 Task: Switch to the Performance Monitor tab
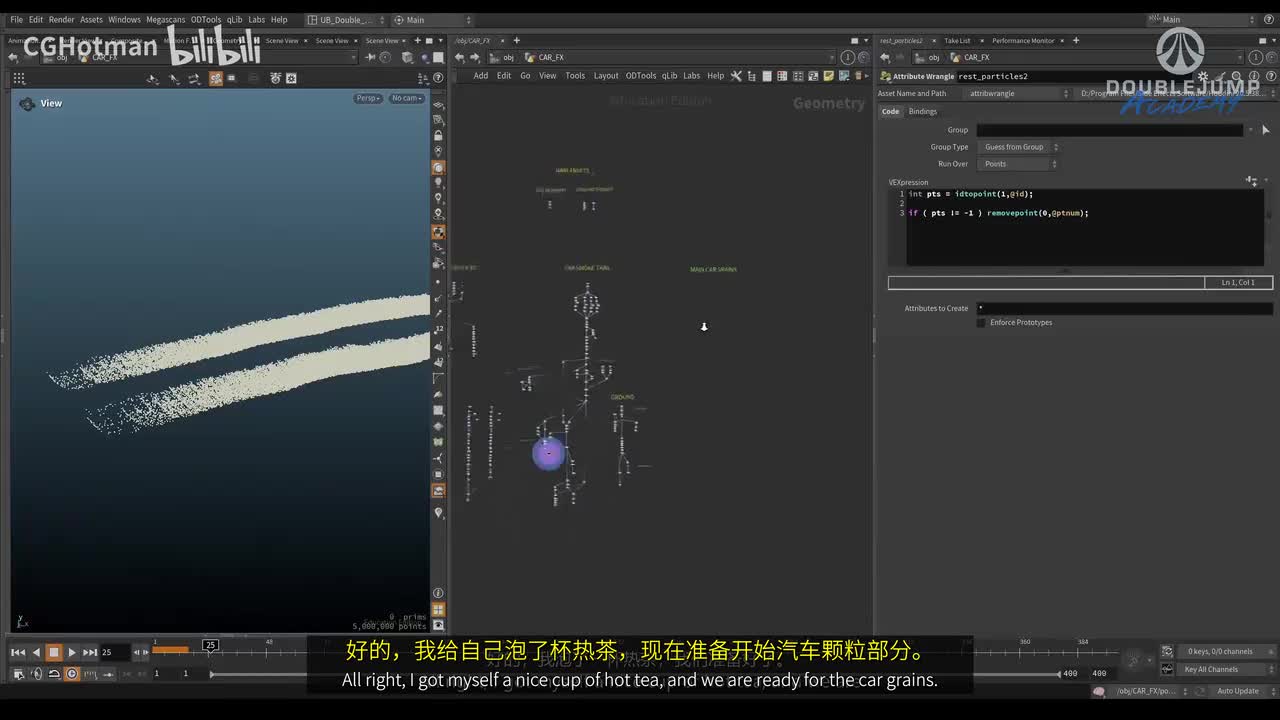coord(1023,41)
